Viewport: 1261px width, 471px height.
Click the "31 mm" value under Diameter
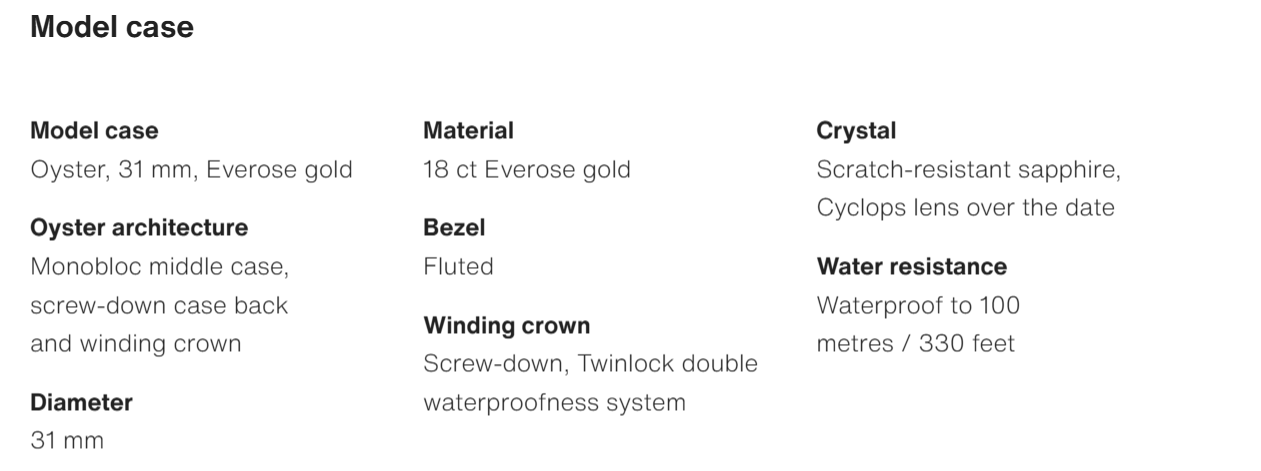coord(67,440)
